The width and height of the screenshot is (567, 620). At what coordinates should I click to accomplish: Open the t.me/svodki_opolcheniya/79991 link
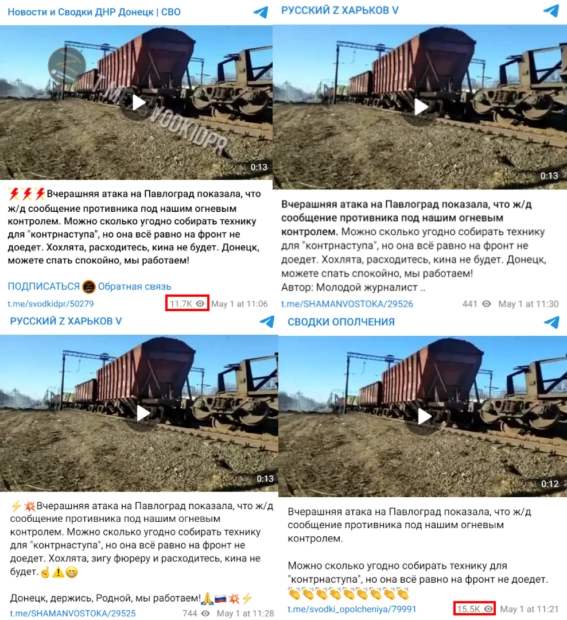coord(352,609)
